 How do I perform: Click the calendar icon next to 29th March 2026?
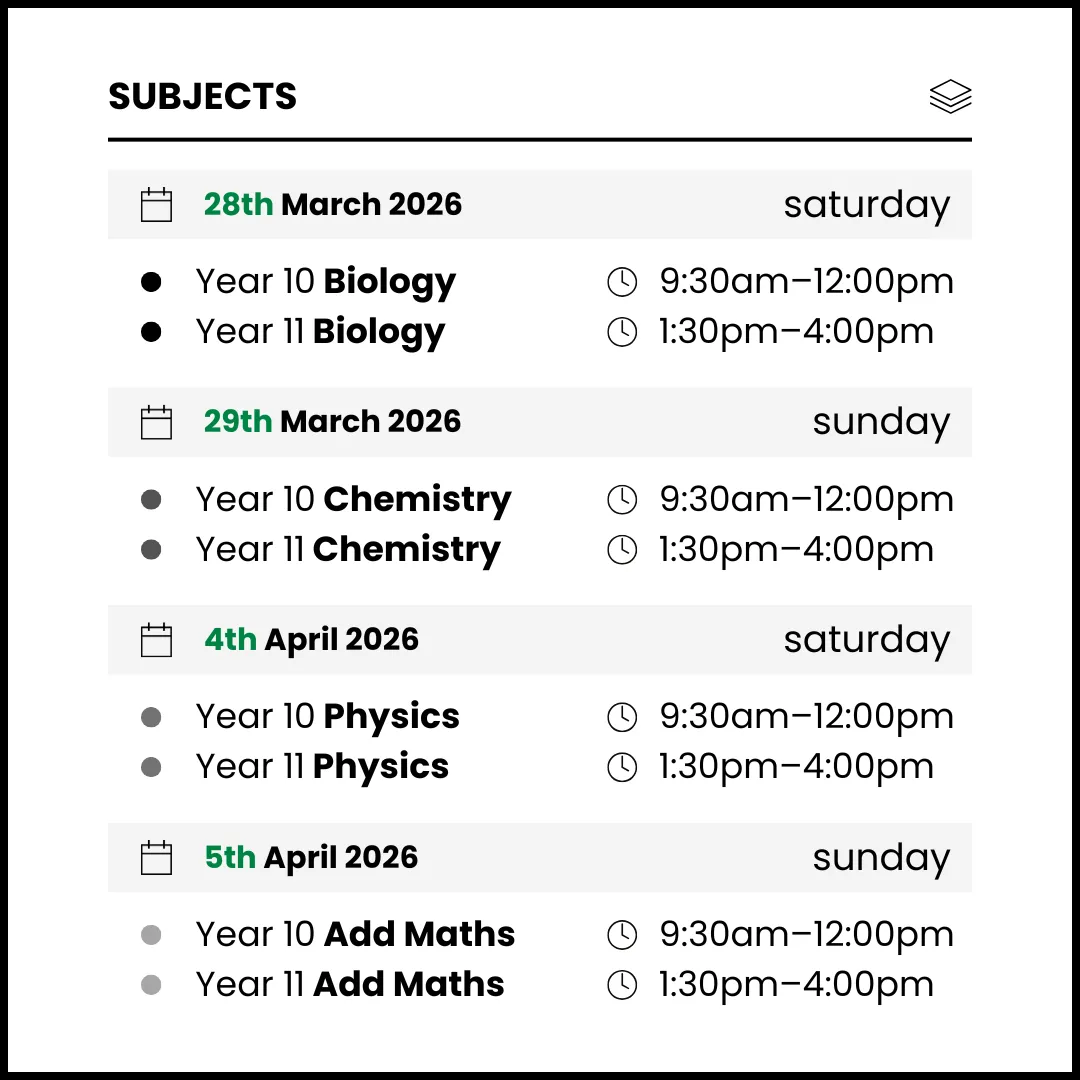coord(157,422)
